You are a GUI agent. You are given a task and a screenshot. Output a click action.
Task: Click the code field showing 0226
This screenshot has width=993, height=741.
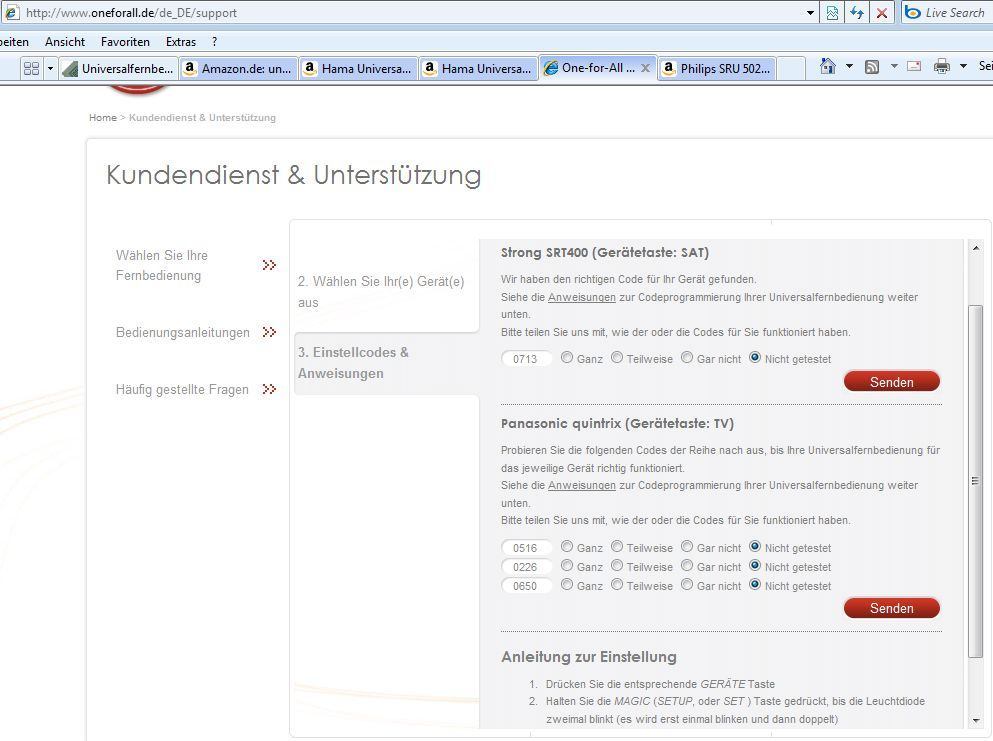point(526,566)
